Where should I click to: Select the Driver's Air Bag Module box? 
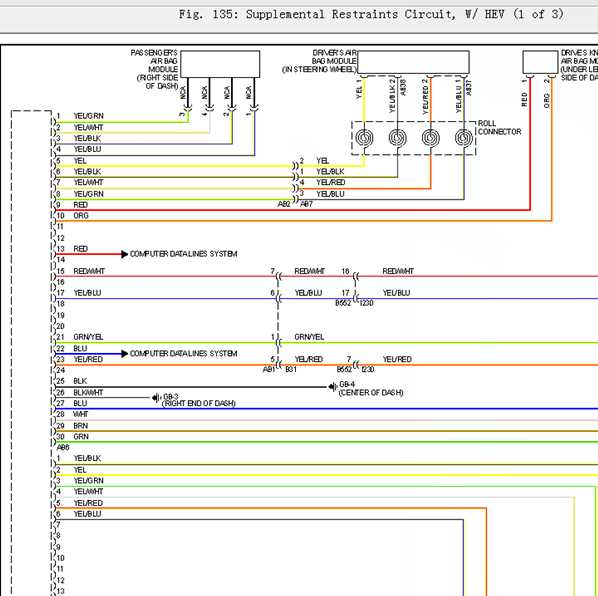[x=413, y=62]
